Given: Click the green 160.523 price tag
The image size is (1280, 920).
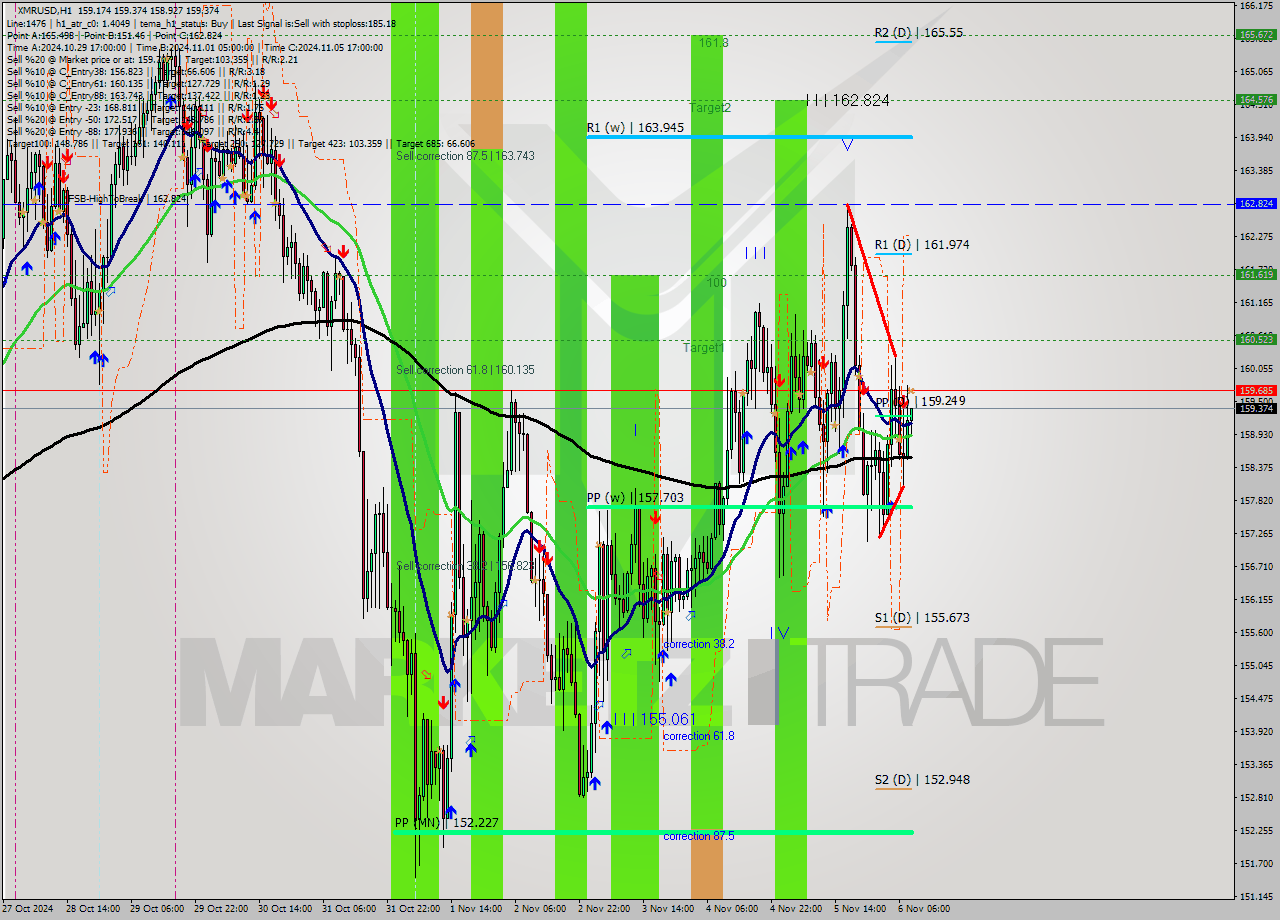Looking at the screenshot, I should 1256,339.
